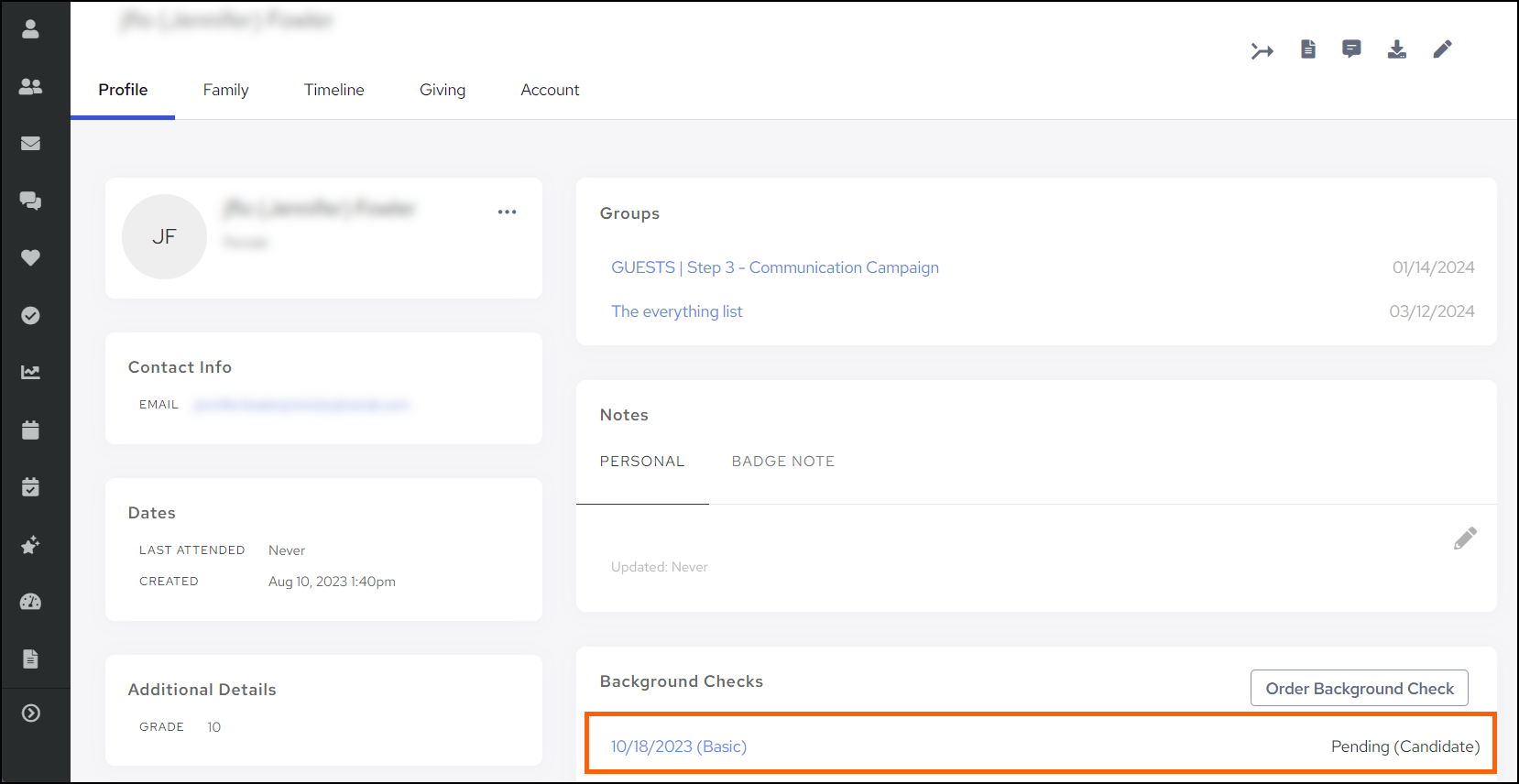
Task: Click the pencil edit icon in top toolbar
Action: click(1442, 49)
